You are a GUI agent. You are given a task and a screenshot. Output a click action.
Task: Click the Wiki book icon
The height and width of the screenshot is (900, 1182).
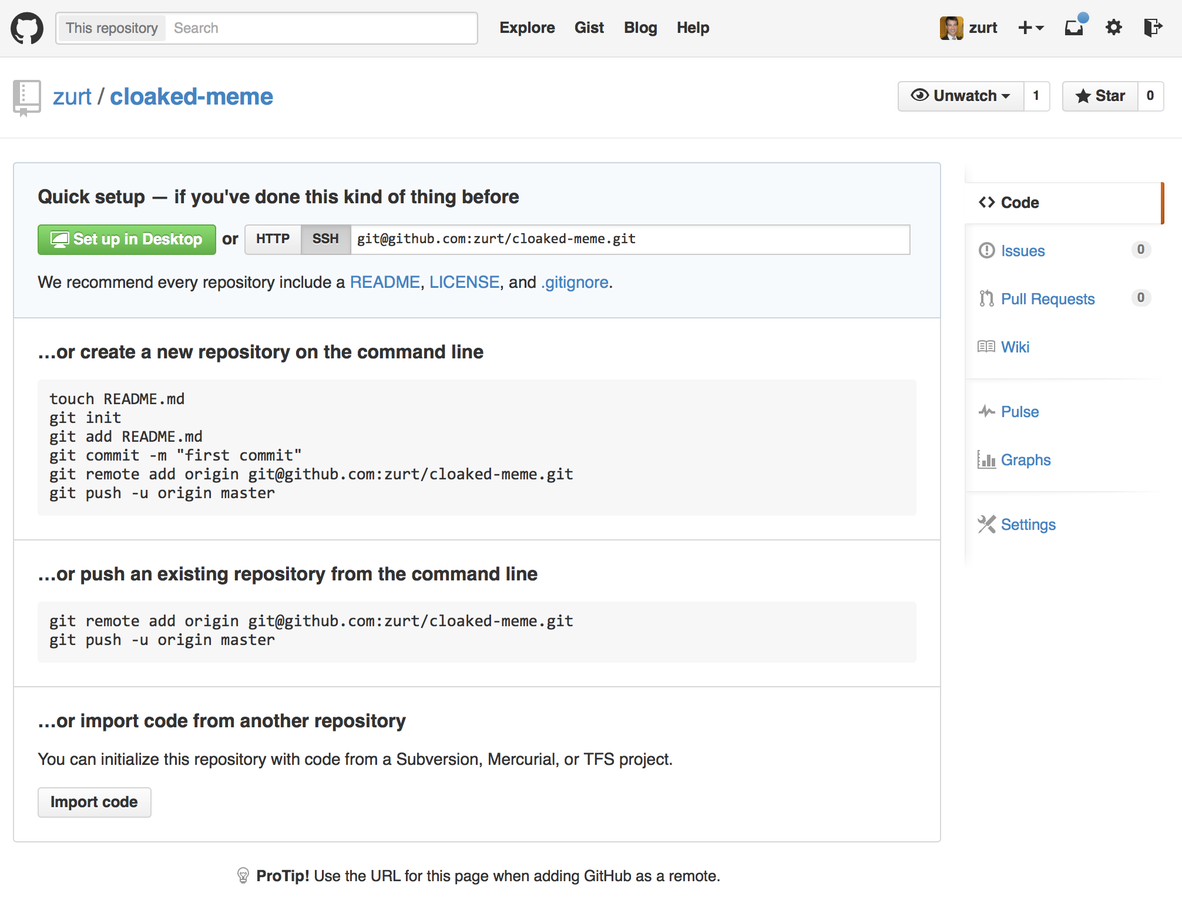987,347
